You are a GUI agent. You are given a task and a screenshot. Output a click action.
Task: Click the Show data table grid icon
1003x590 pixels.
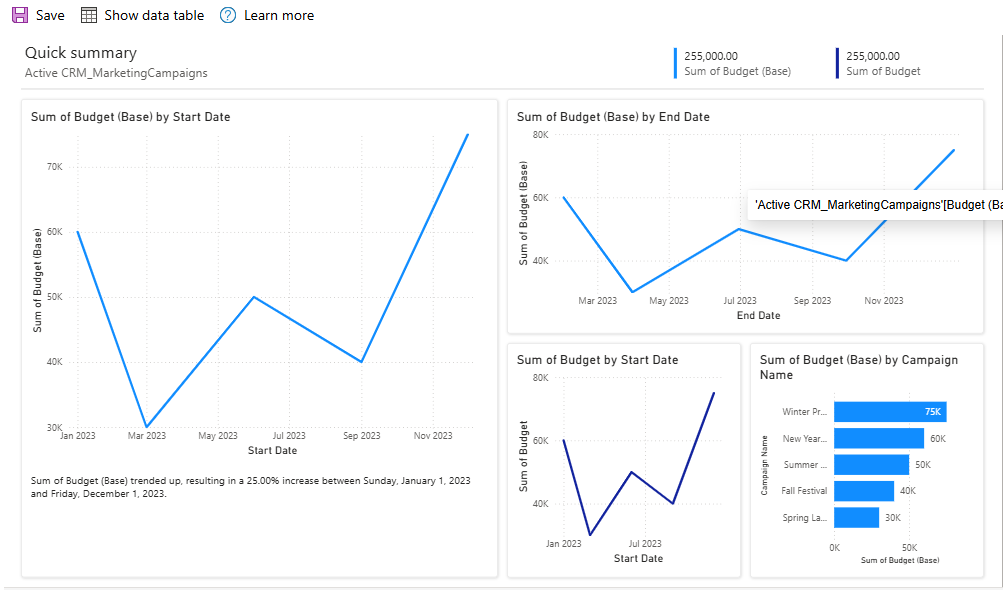coord(88,14)
